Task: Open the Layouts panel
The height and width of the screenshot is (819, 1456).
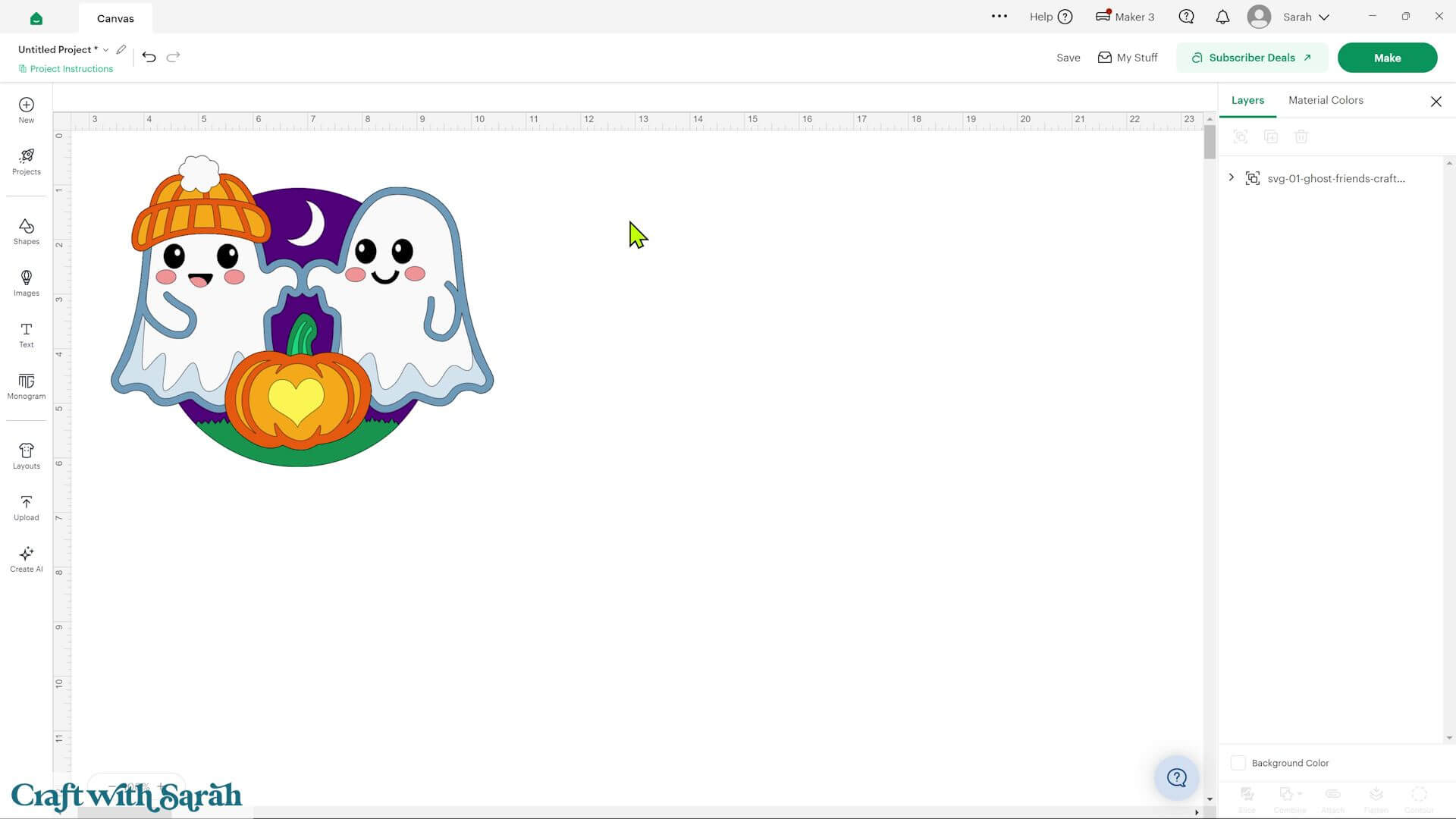Action: click(x=26, y=457)
